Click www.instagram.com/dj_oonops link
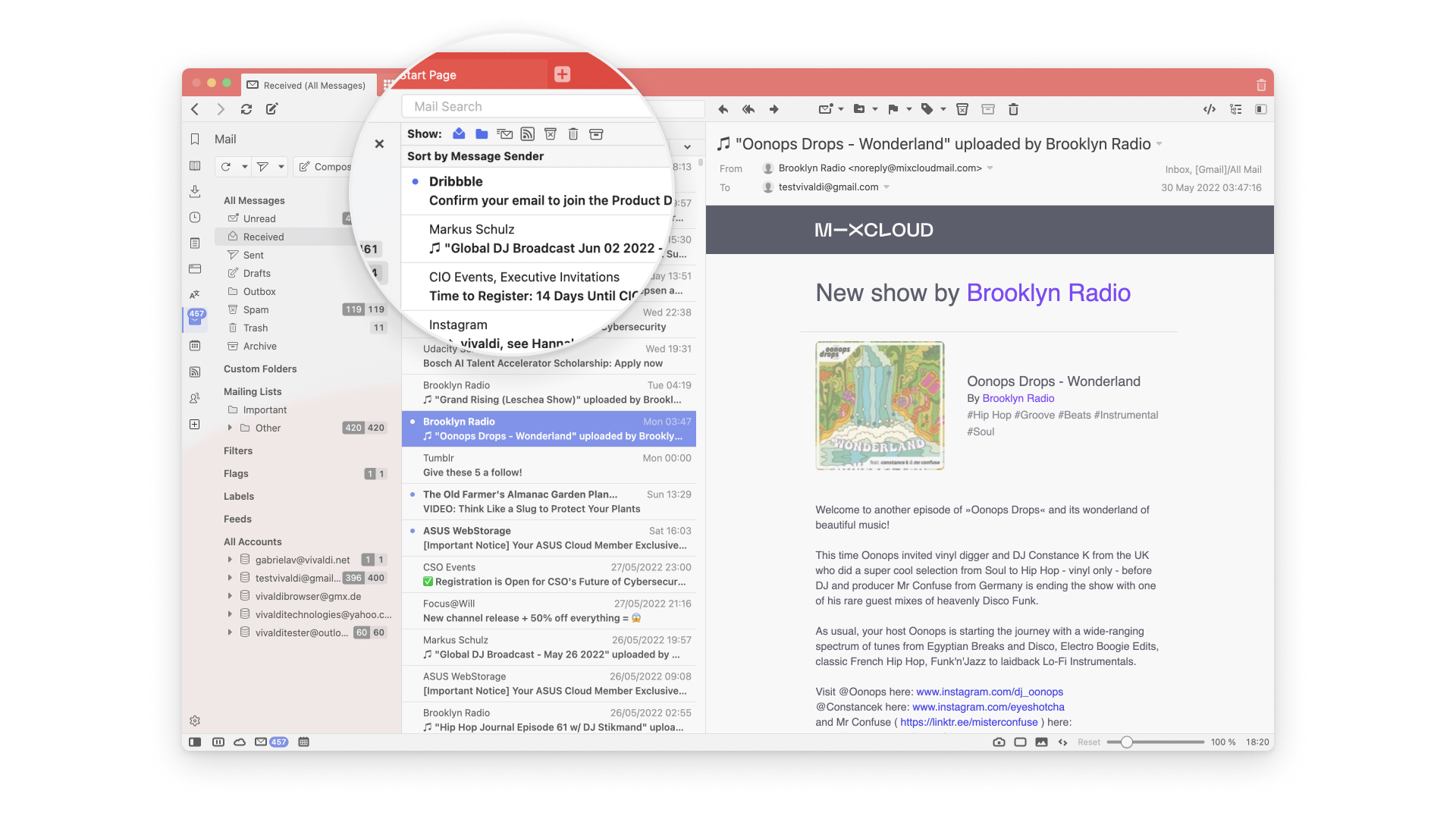Screen dimensions: 1456x819 pos(989,691)
